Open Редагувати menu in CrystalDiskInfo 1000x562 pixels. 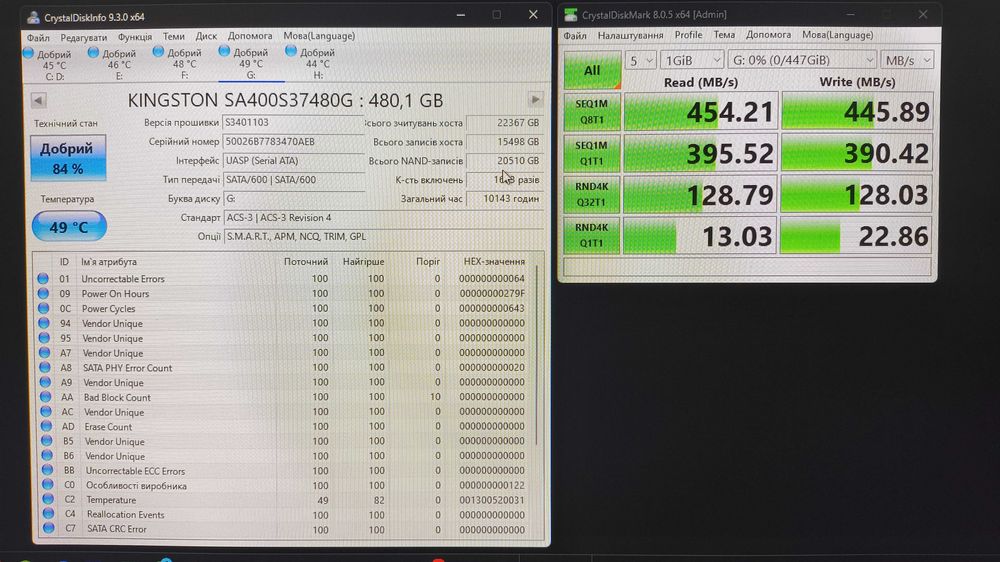pyautogui.click(x=84, y=38)
